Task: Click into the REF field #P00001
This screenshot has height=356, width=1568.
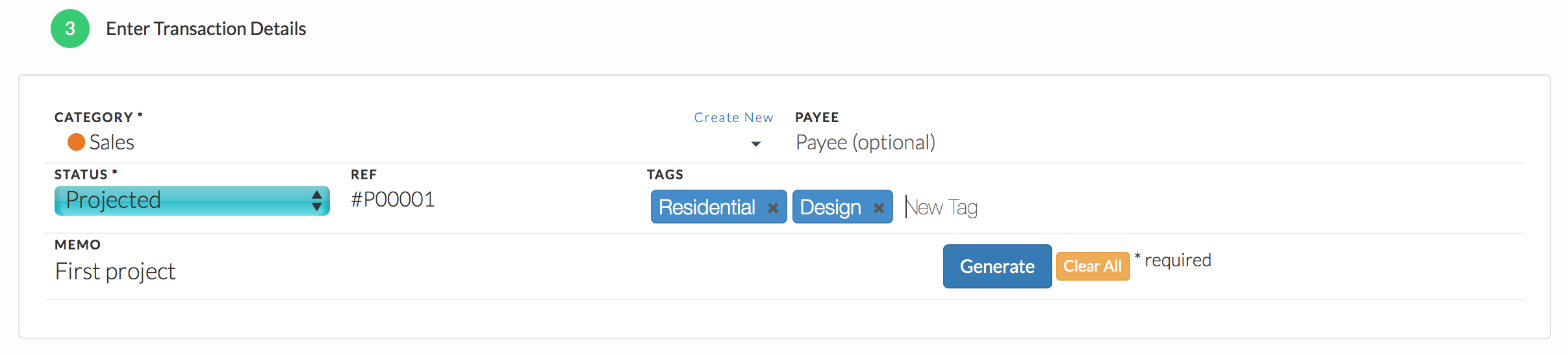Action: [494, 199]
